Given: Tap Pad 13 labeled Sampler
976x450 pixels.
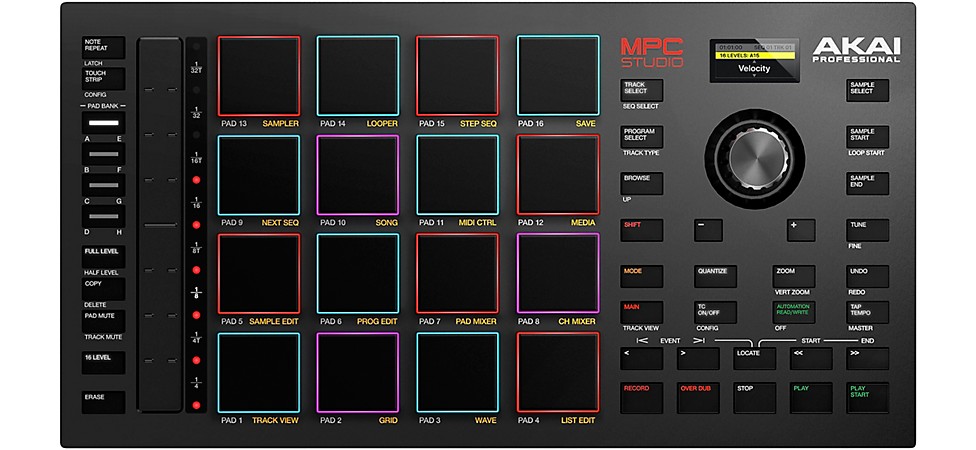Looking at the screenshot, I should pyautogui.click(x=259, y=76).
